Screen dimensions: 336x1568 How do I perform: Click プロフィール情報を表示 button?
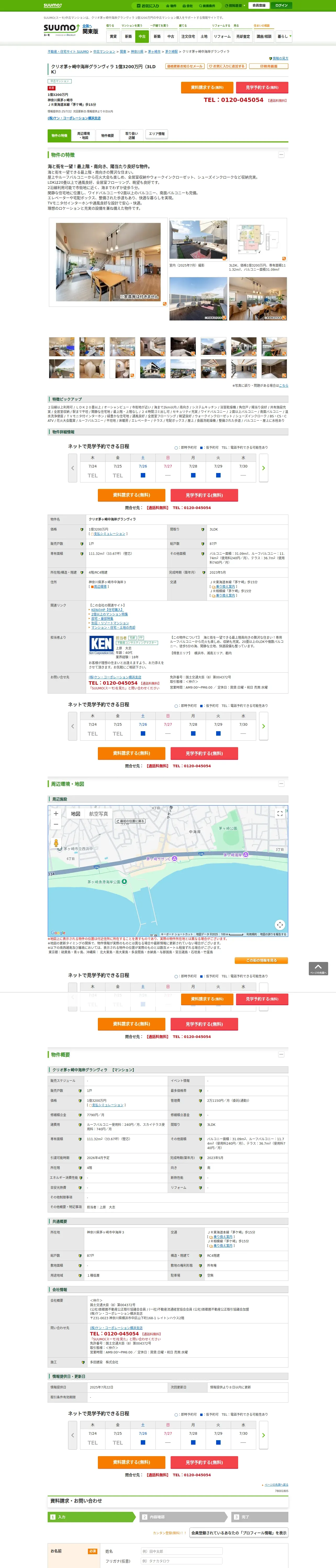click(x=239, y=1533)
